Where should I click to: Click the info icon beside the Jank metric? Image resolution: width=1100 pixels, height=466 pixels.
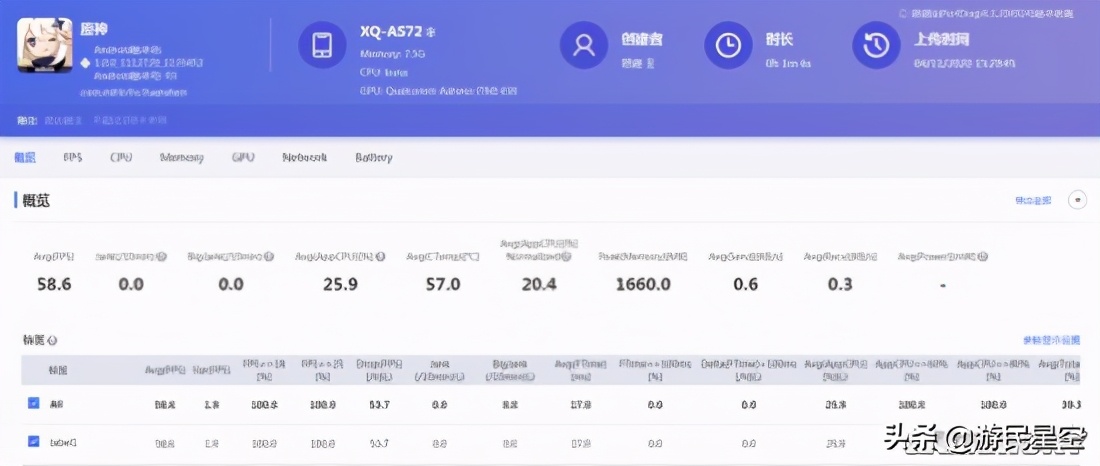(x=162, y=257)
